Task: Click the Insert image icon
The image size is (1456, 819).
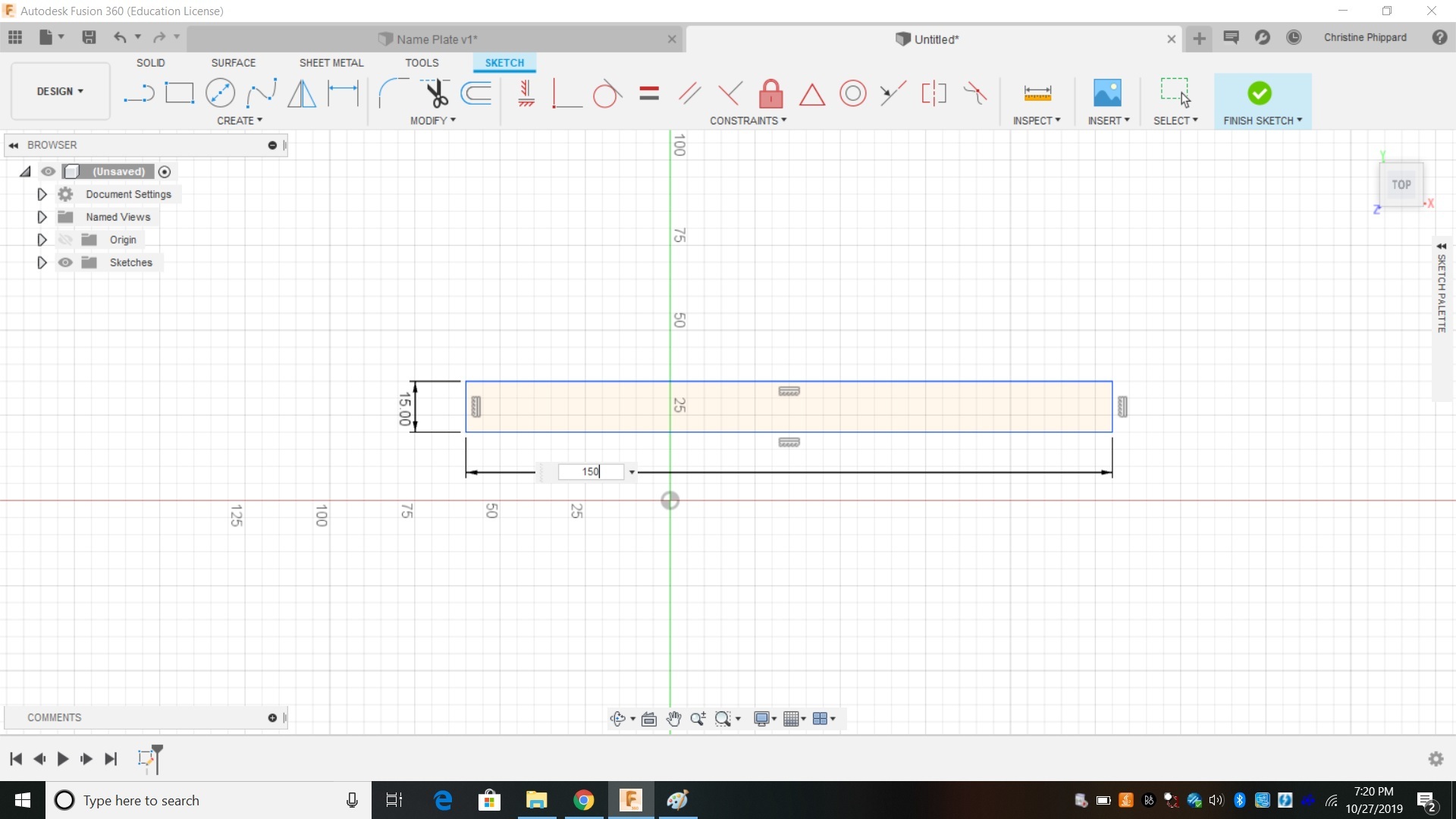Action: click(x=1107, y=93)
